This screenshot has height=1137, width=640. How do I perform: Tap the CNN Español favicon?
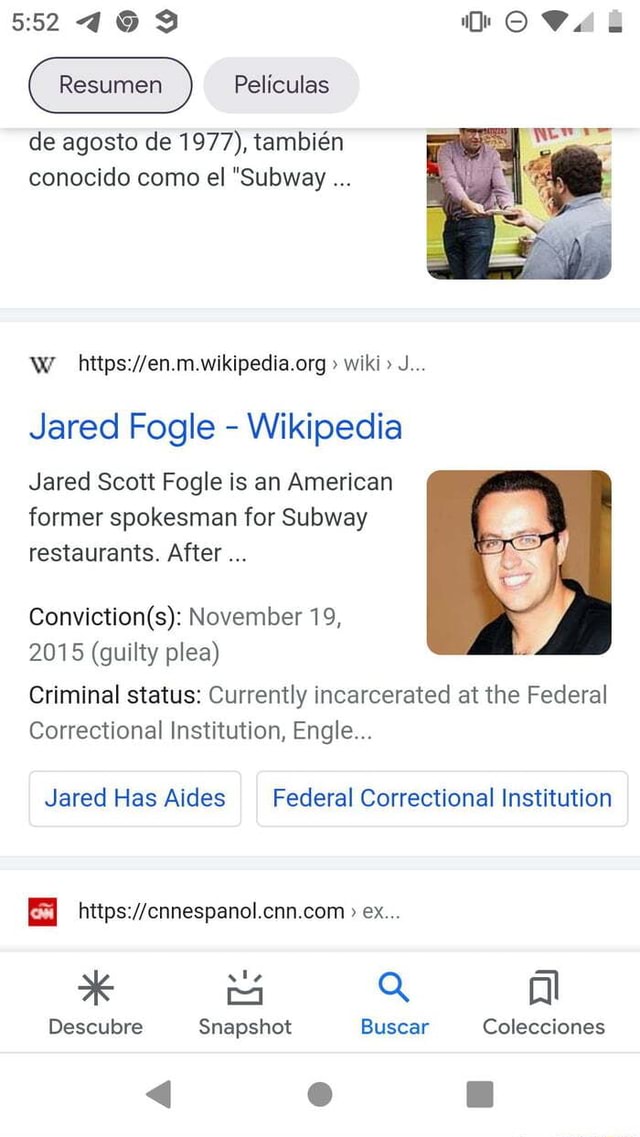[x=43, y=911]
